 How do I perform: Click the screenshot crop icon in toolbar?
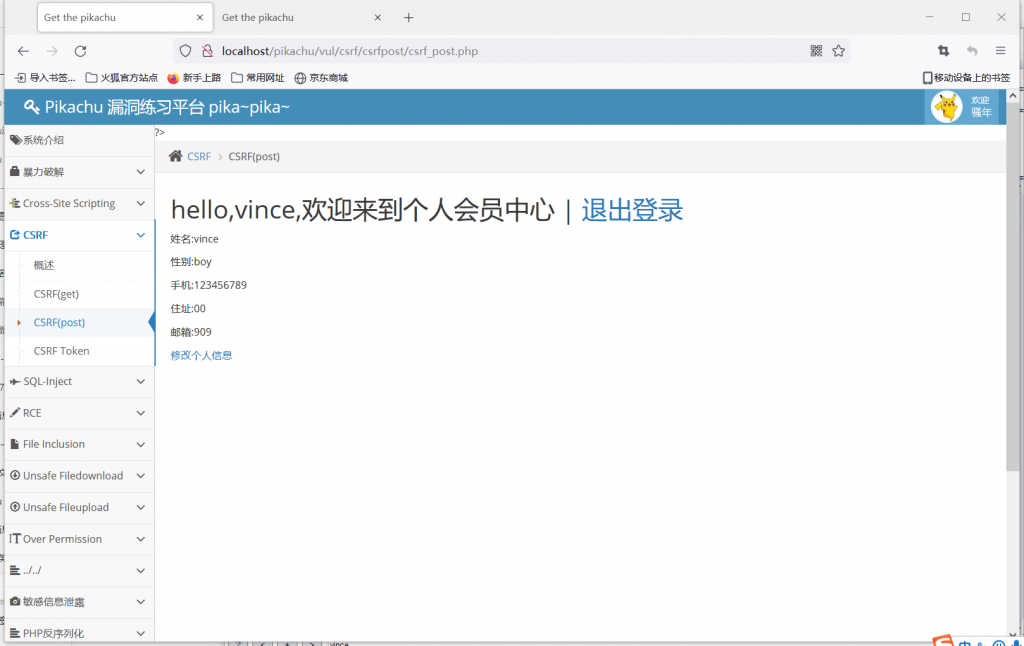tap(943, 51)
